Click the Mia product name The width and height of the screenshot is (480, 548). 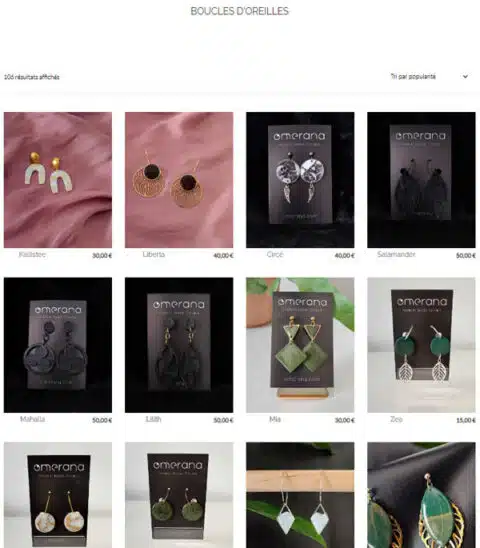coord(275,419)
